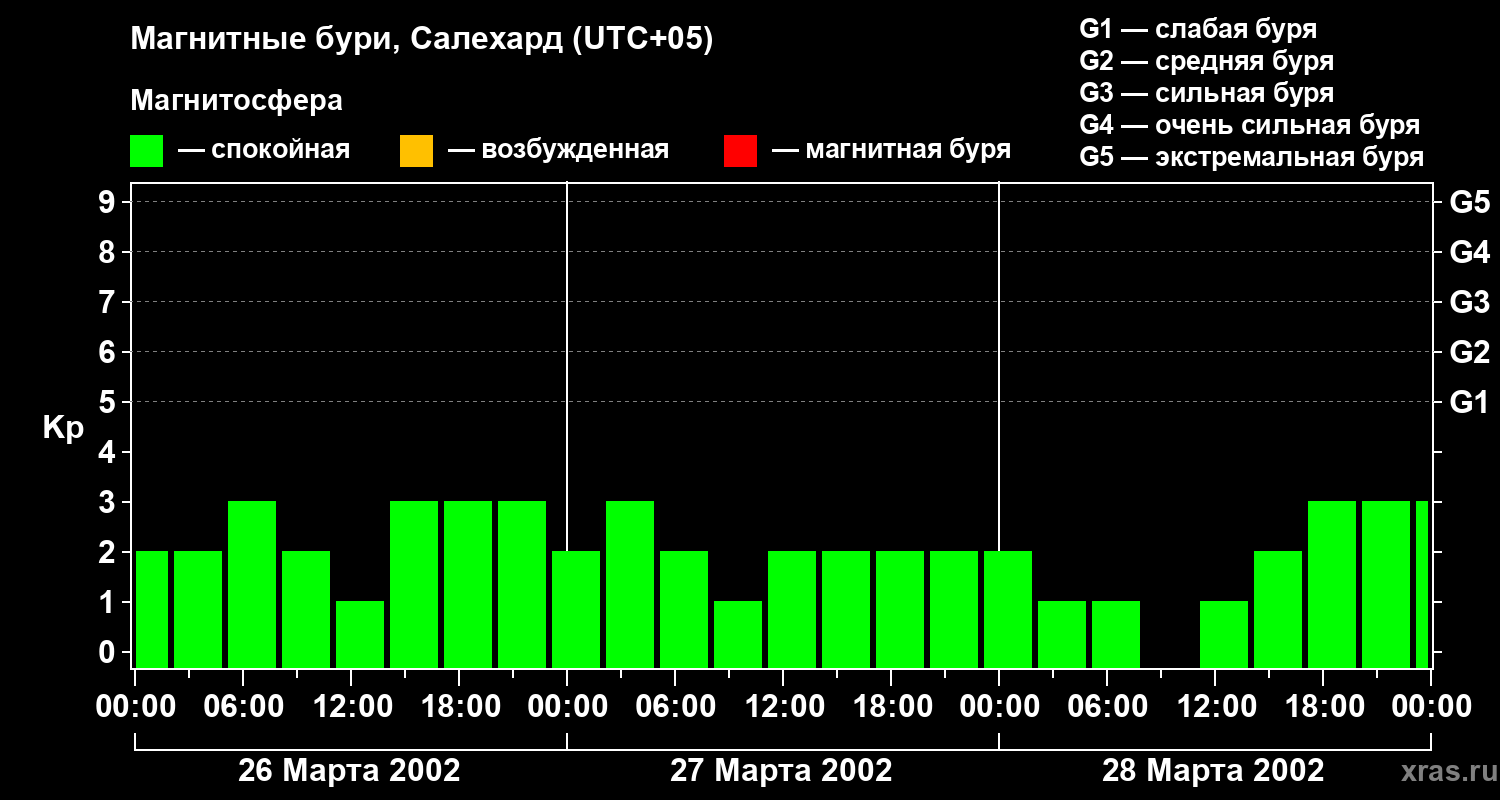1500x800 pixels.
Task: Click the 28 March 12:00 bar (Kp 1)
Action: coord(1224,634)
